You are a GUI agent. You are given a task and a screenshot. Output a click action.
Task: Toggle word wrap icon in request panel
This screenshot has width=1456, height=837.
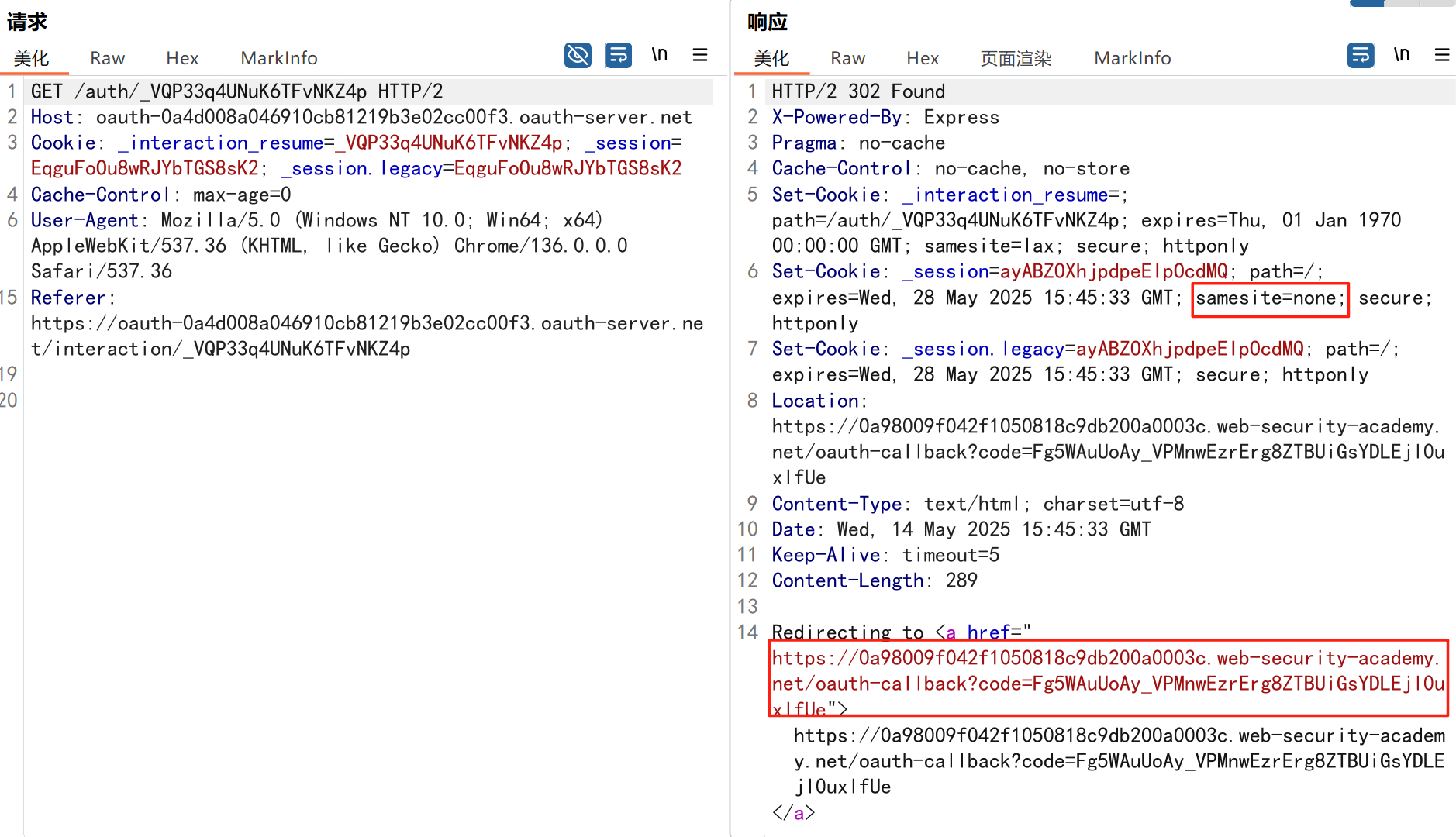[618, 55]
